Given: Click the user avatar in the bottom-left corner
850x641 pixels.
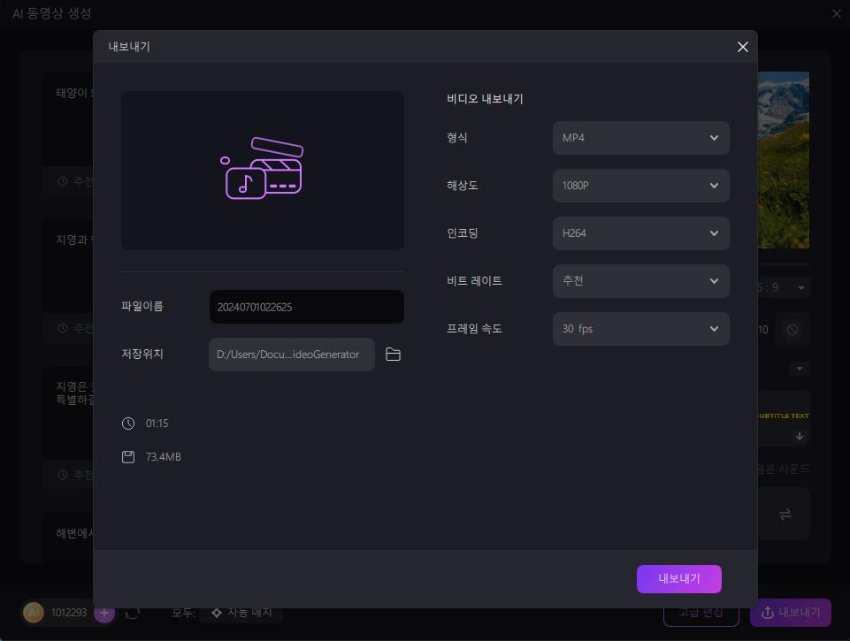Looking at the screenshot, I should pos(33,612).
